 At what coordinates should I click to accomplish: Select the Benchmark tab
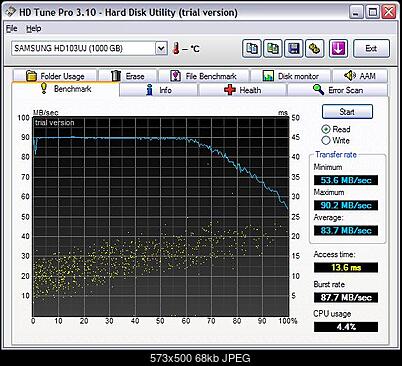(65, 89)
